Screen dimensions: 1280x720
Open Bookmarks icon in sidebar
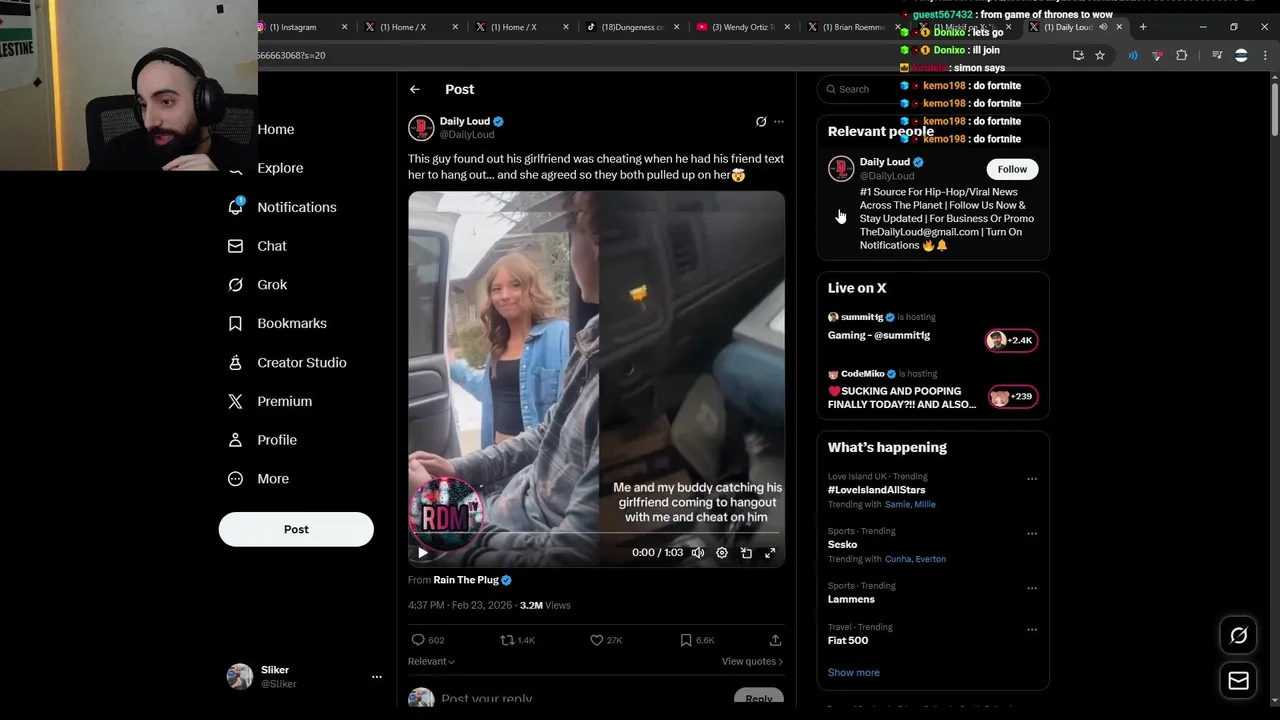click(x=235, y=324)
